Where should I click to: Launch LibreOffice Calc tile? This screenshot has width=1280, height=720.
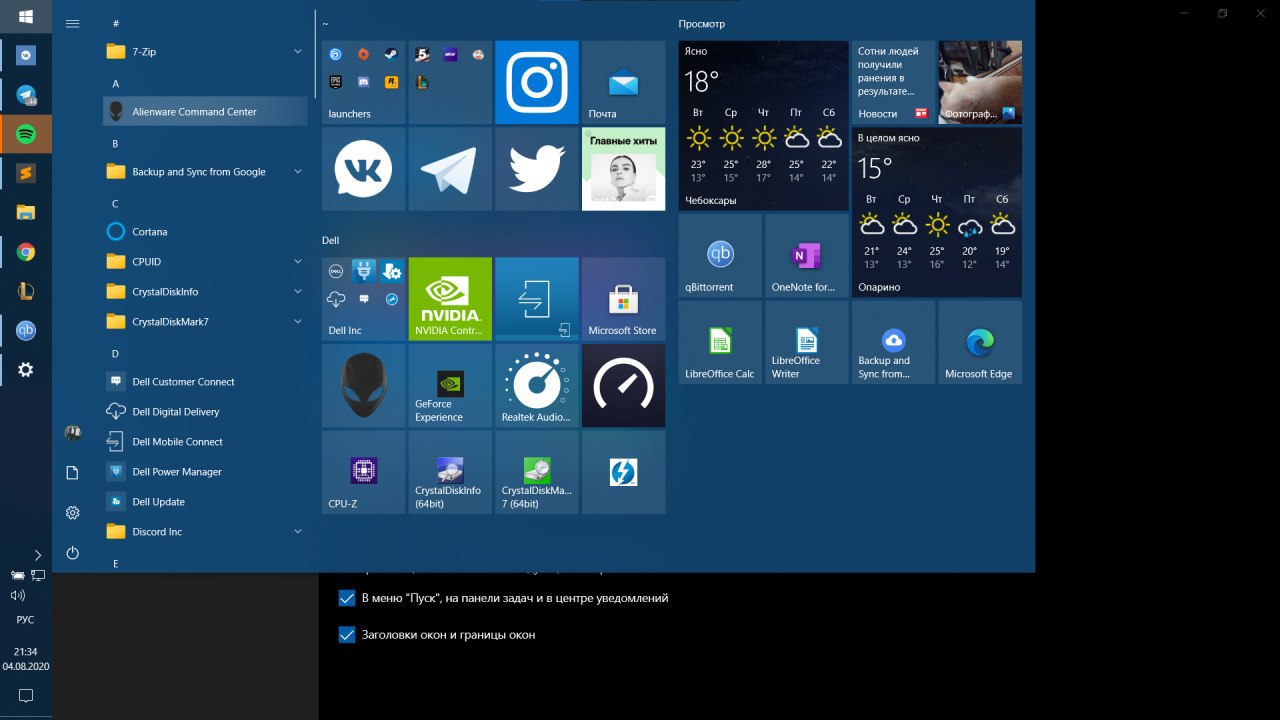[720, 343]
